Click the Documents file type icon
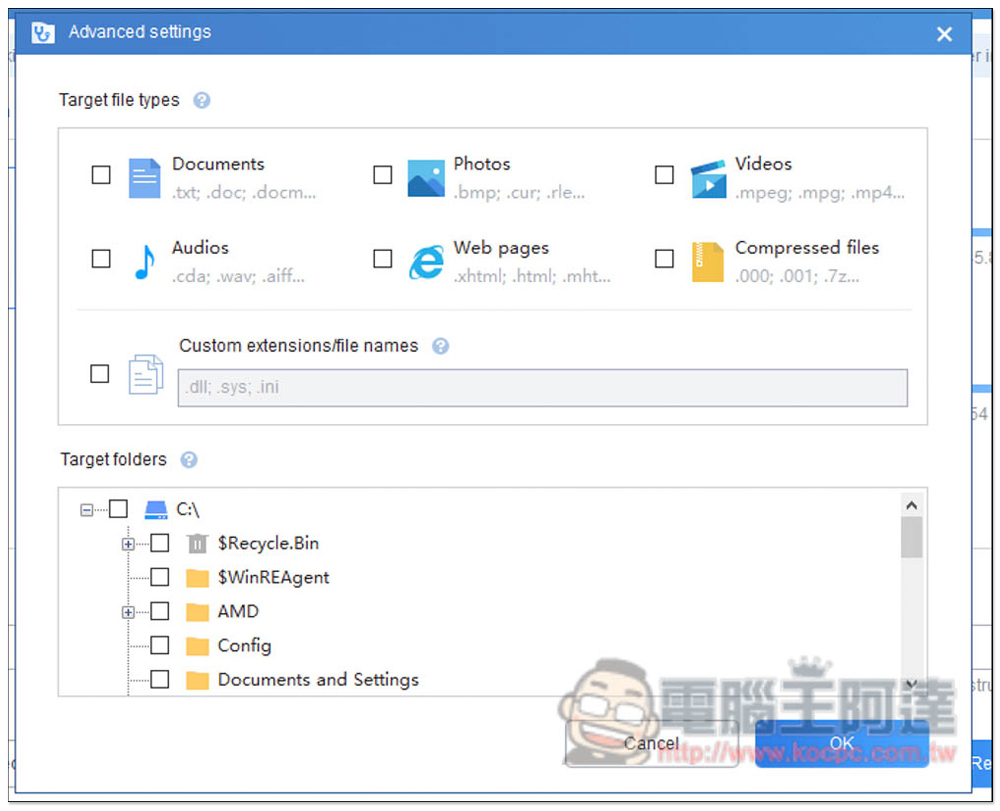The image size is (1000, 811). pos(144,179)
